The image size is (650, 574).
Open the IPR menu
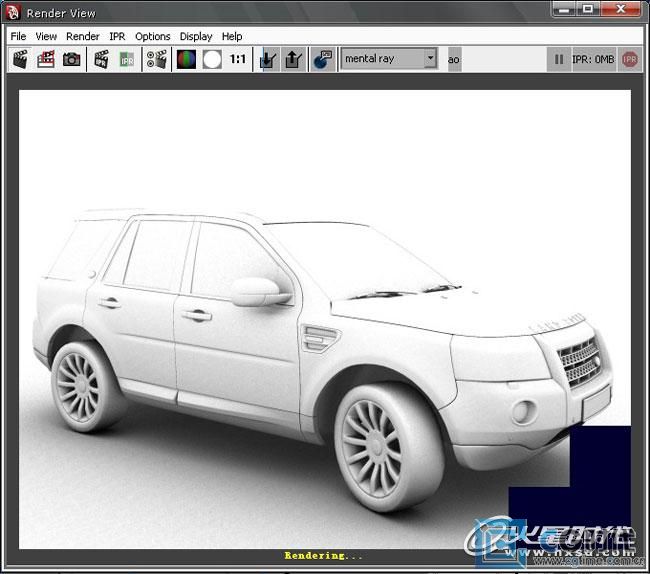pyautogui.click(x=117, y=36)
